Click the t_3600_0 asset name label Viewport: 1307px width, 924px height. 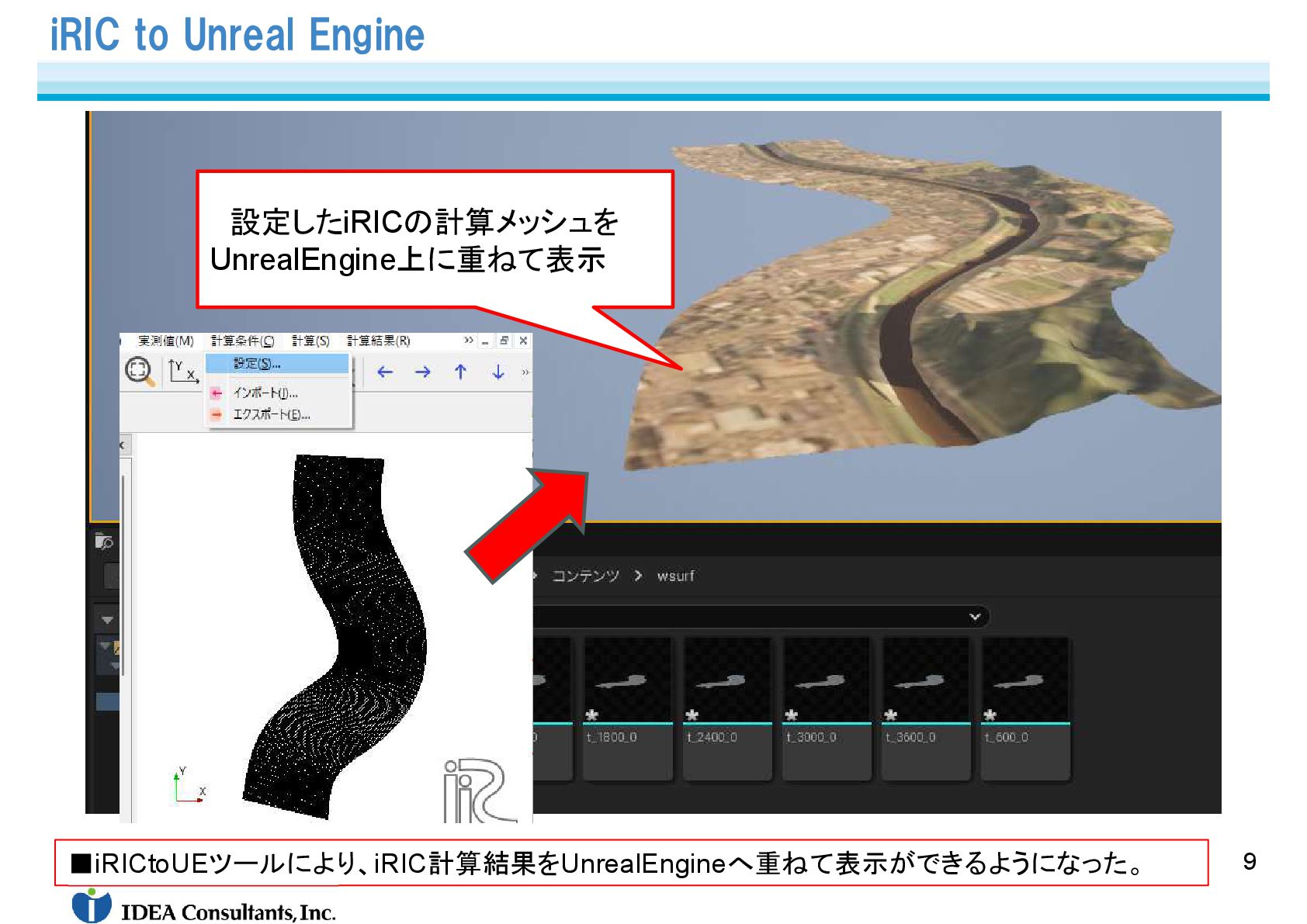pos(910,737)
